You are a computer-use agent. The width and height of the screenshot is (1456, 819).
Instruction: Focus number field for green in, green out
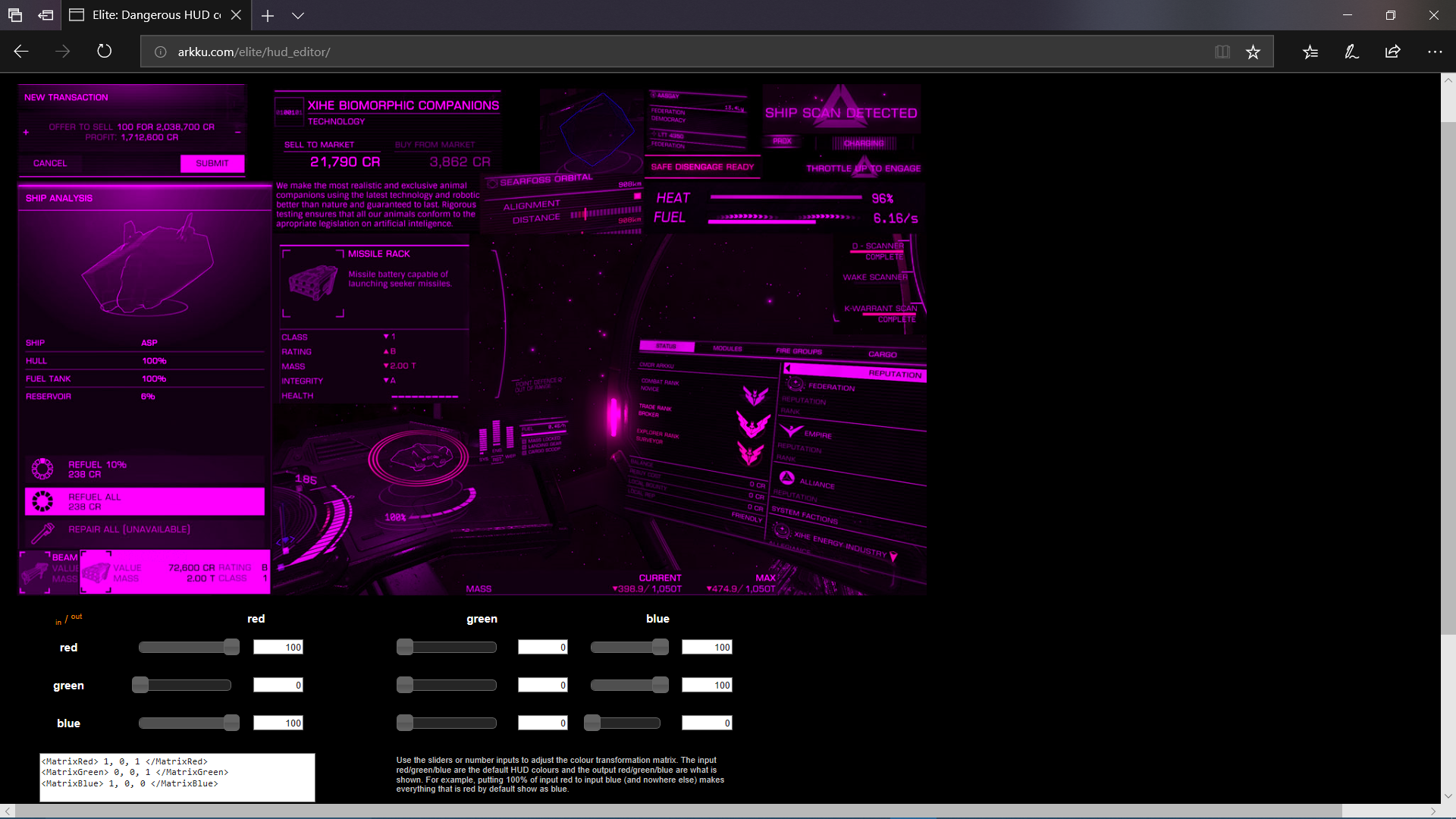tap(543, 685)
